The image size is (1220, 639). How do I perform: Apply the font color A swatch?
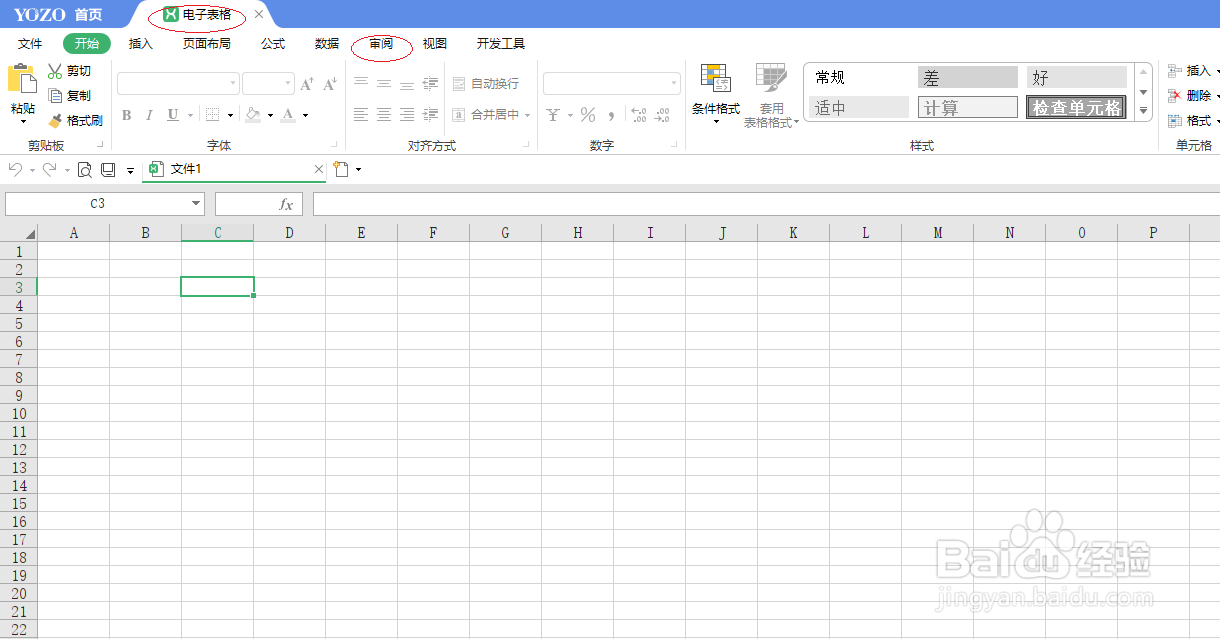click(288, 115)
